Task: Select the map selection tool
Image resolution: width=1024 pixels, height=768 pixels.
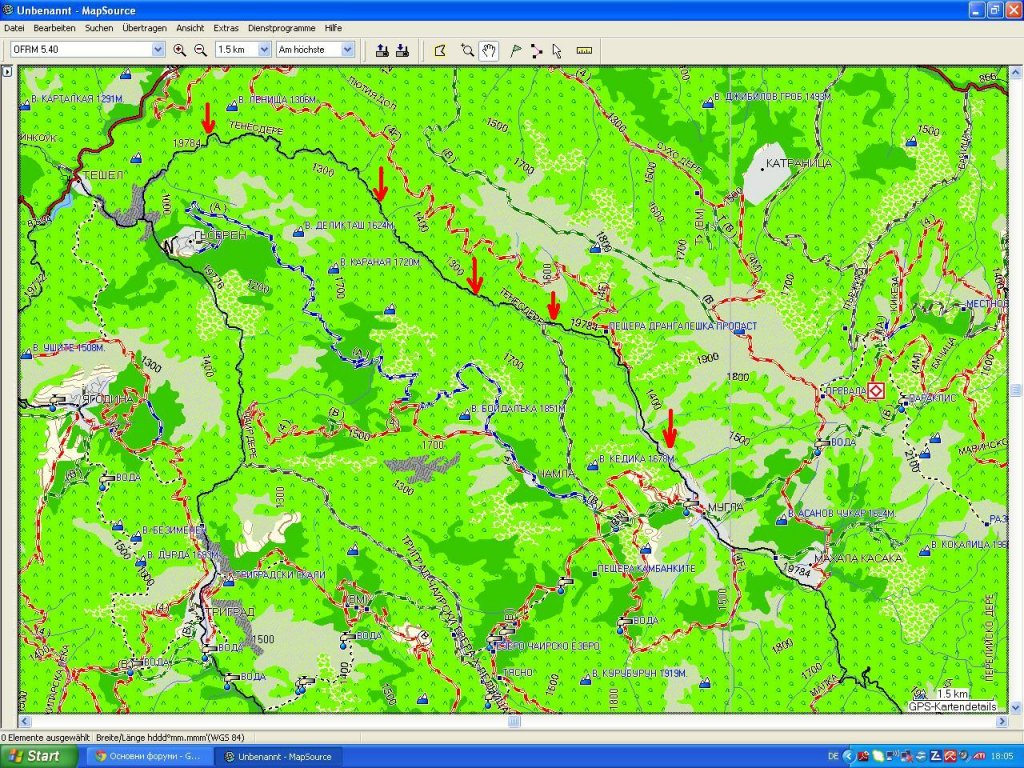Action: (440, 49)
